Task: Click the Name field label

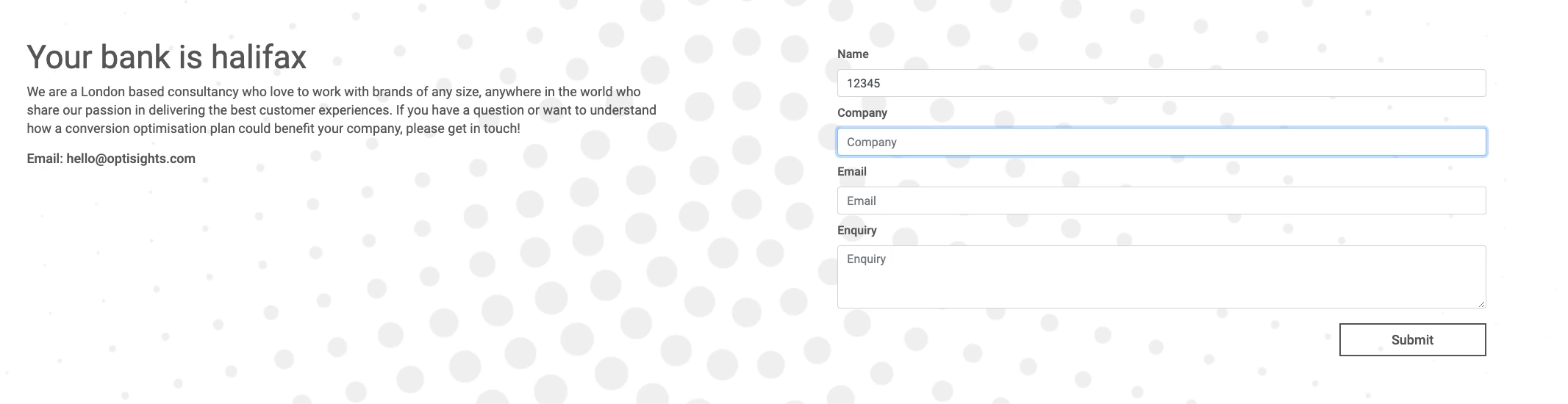Action: pyautogui.click(x=853, y=54)
